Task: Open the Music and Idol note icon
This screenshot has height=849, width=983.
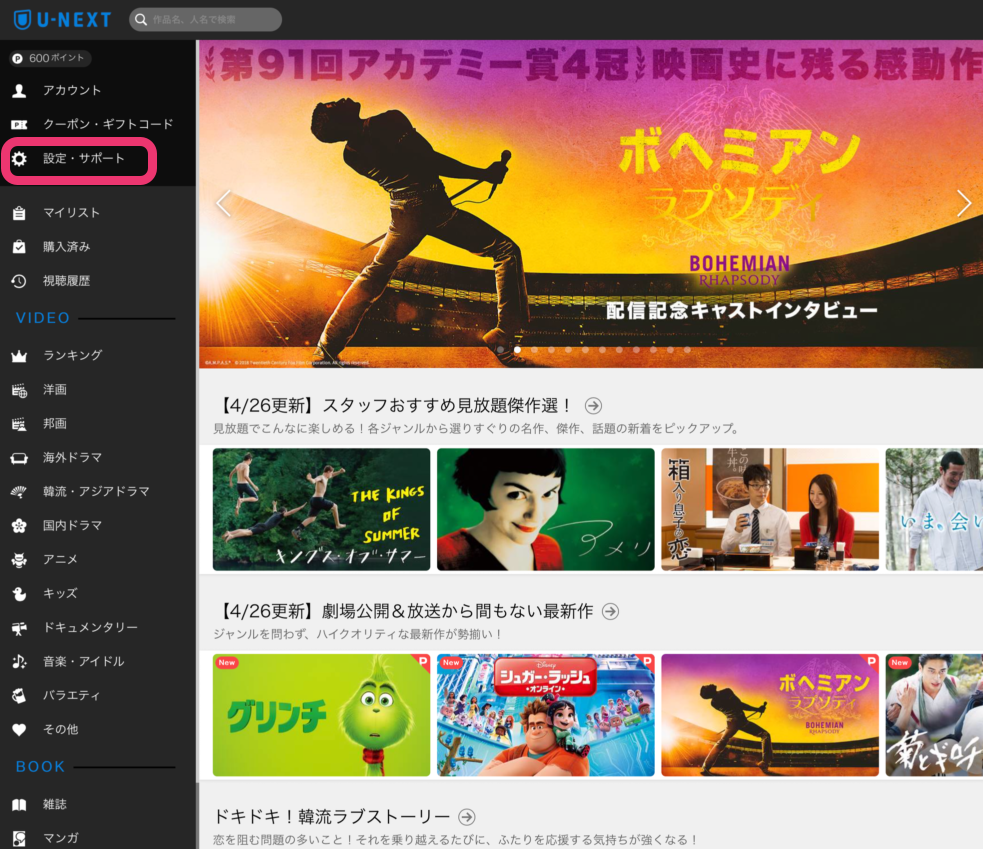Action: tap(19, 662)
